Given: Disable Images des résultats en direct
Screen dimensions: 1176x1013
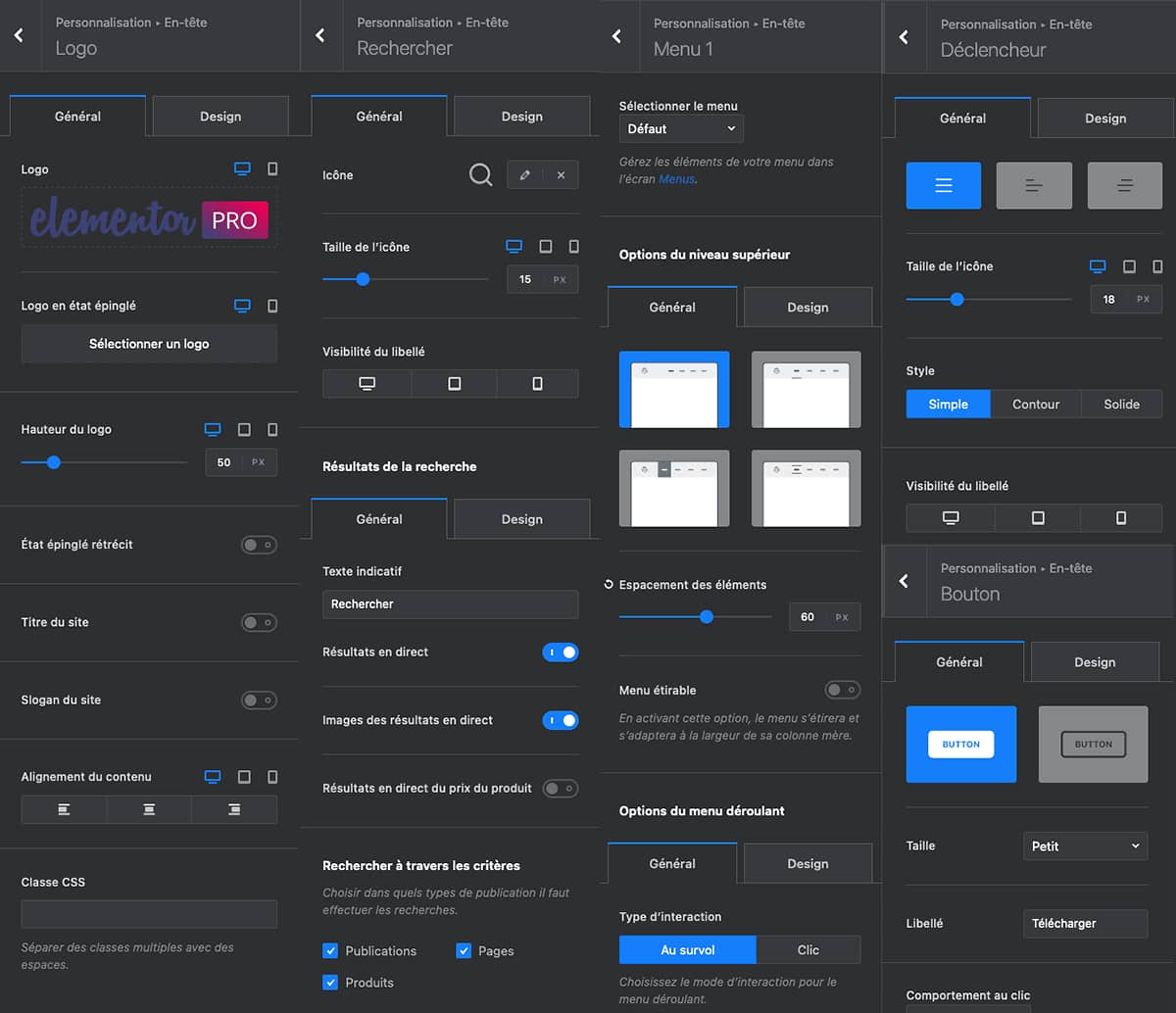Looking at the screenshot, I should pyautogui.click(x=561, y=720).
